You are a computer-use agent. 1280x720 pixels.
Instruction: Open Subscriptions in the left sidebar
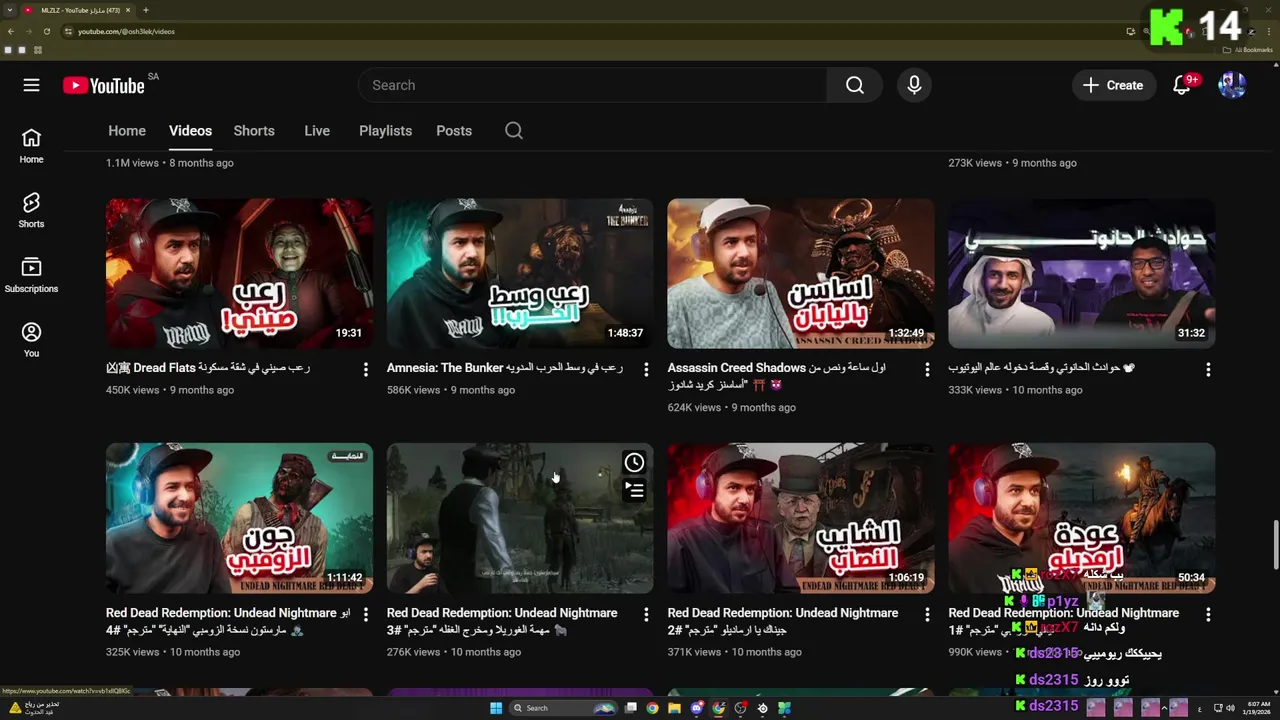31,275
